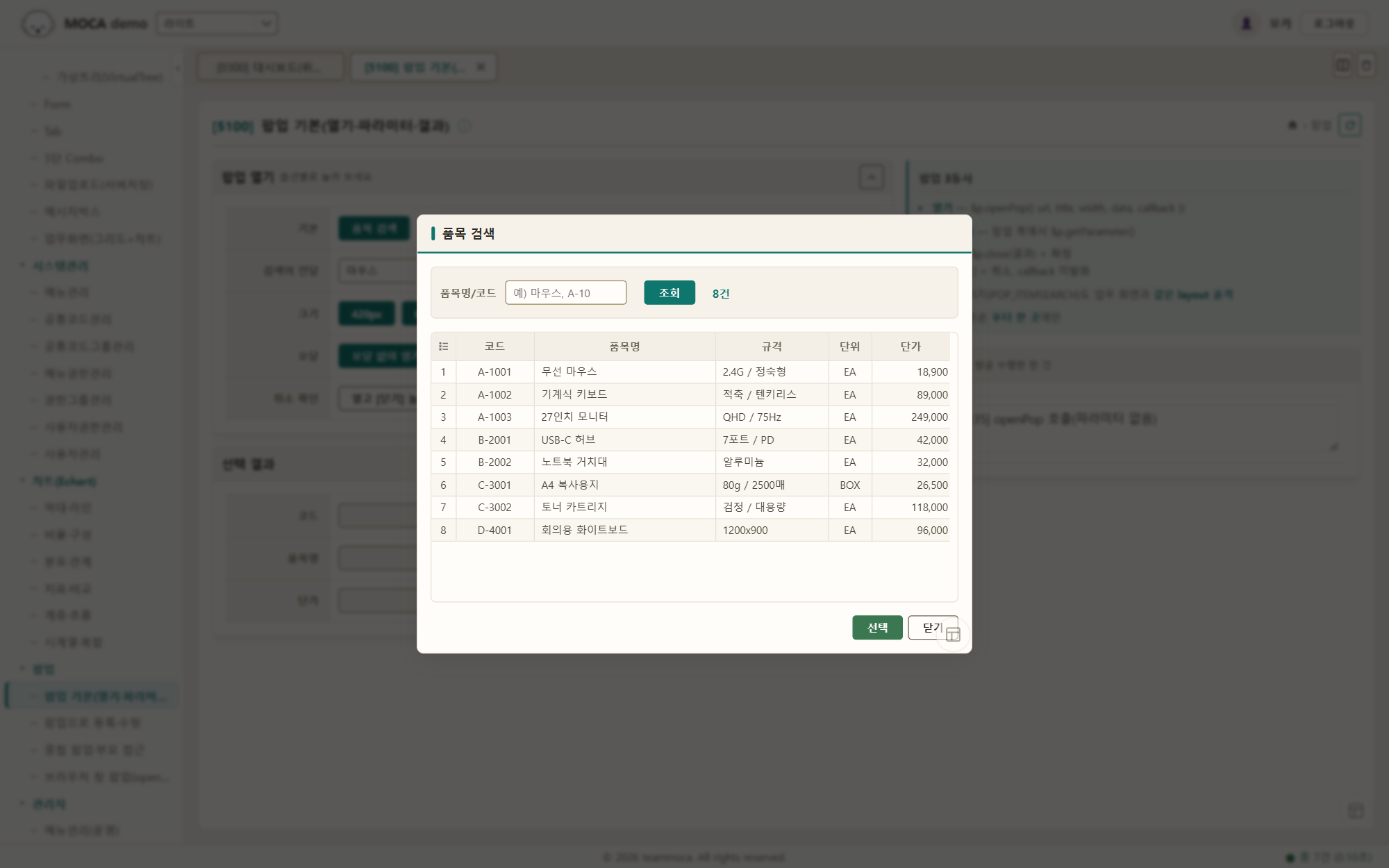Collapse the background panel with its up-arrow button
1389x868 pixels.
click(871, 177)
